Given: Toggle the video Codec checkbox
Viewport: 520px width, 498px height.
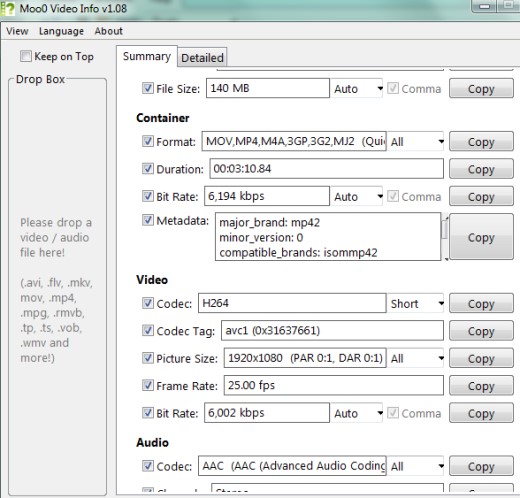Looking at the screenshot, I should (x=148, y=303).
